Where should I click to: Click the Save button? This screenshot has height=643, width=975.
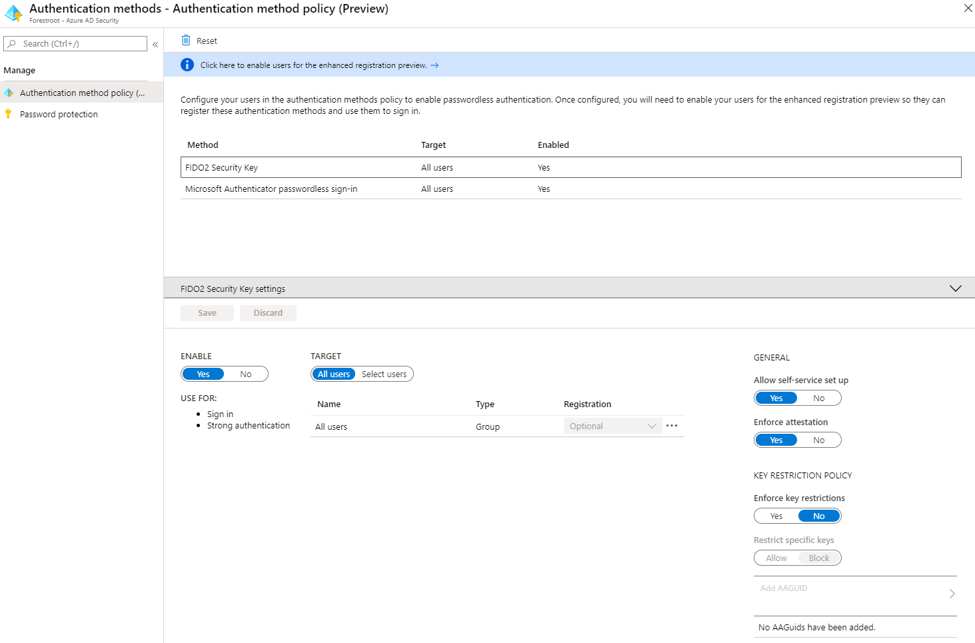pyautogui.click(x=207, y=313)
